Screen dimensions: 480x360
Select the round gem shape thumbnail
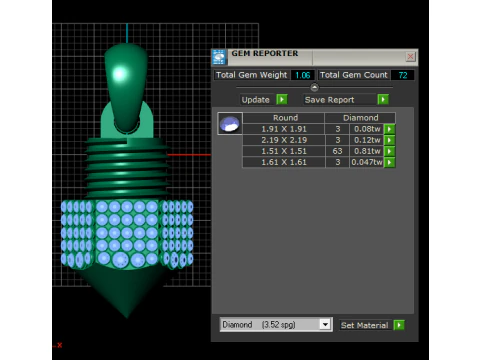[230, 124]
